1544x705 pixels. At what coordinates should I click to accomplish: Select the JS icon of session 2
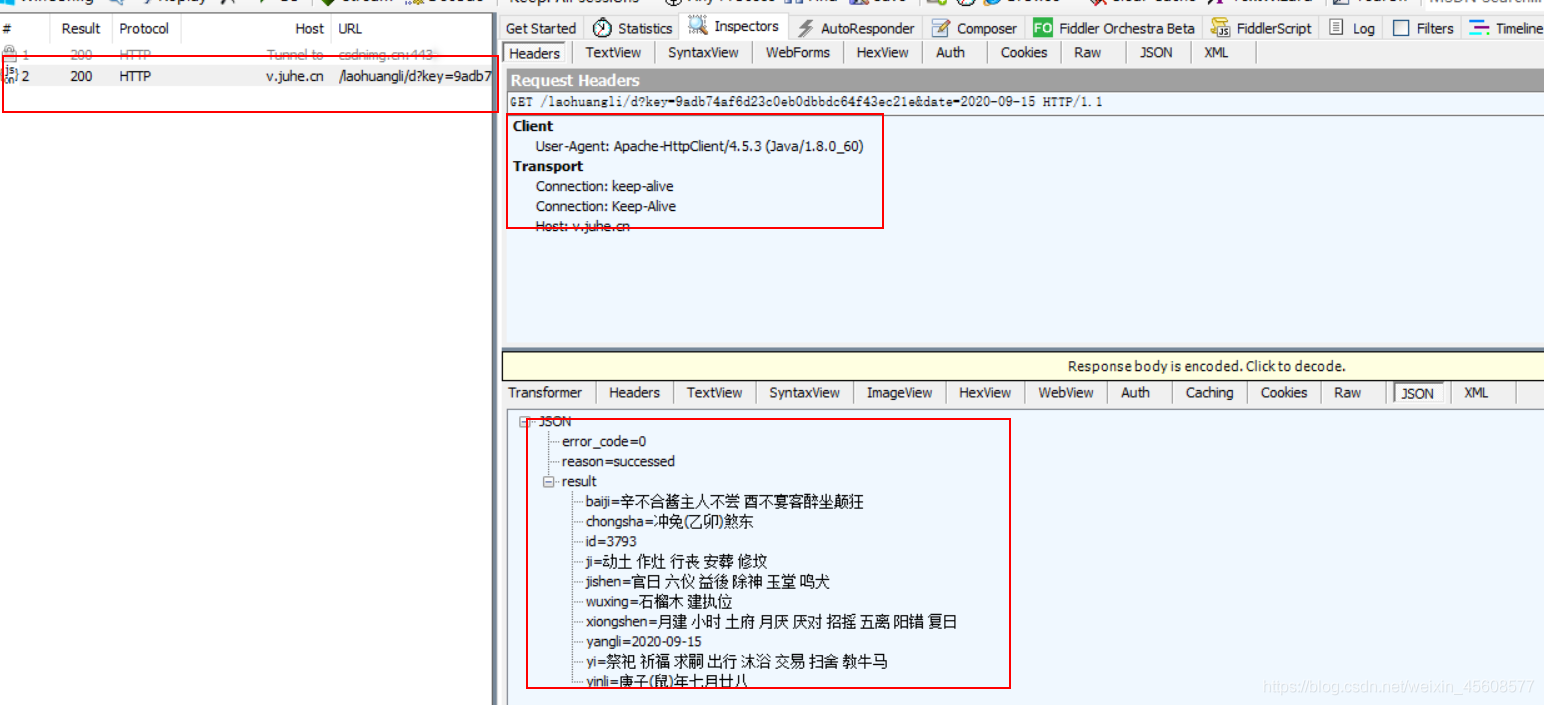tap(11, 75)
